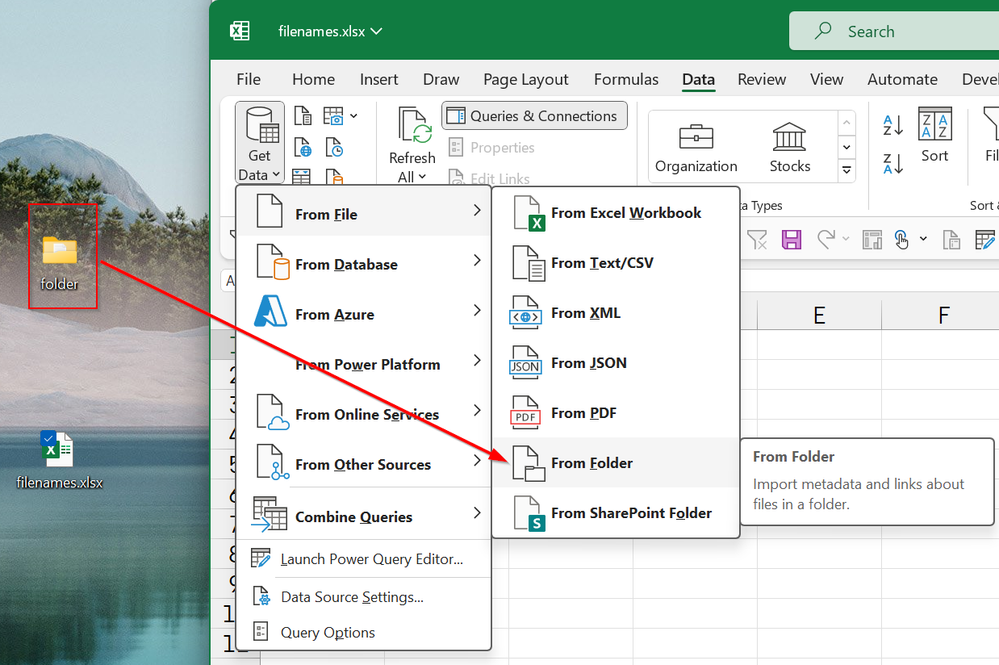Switch to the Page Layout tab

(526, 79)
